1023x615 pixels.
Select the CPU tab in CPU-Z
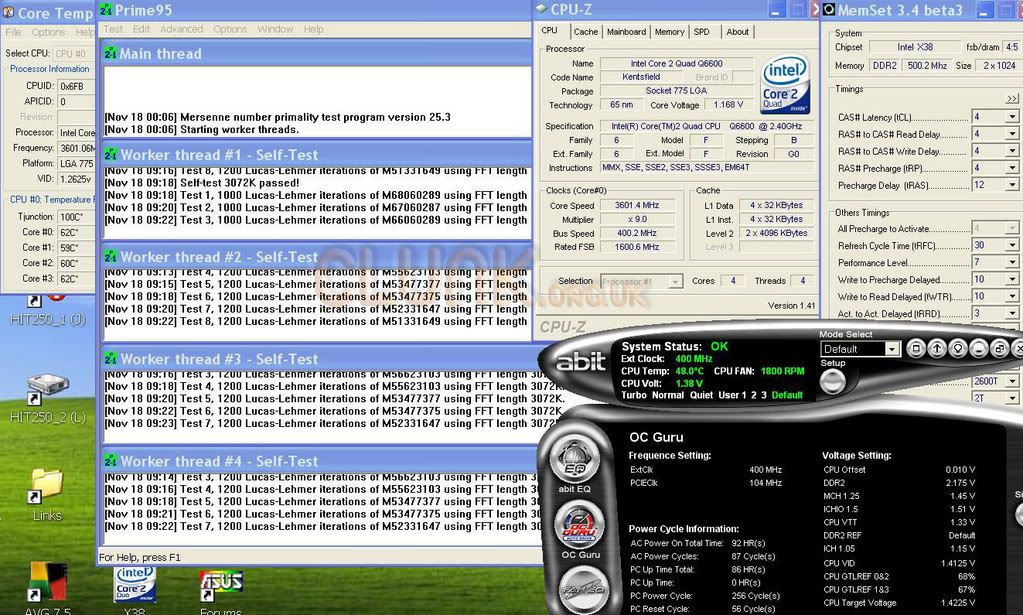tap(549, 31)
